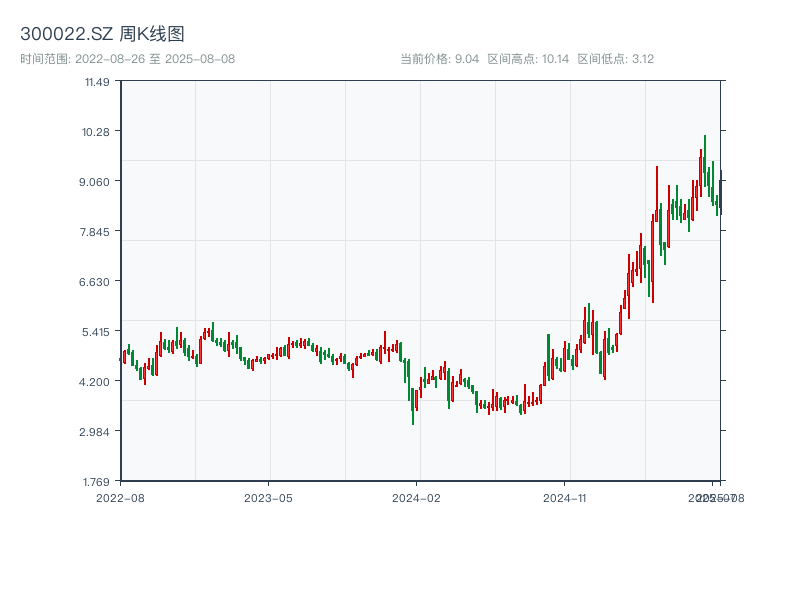Click the 2024-11 date axis label
This screenshot has width=800, height=600.
coord(566,497)
